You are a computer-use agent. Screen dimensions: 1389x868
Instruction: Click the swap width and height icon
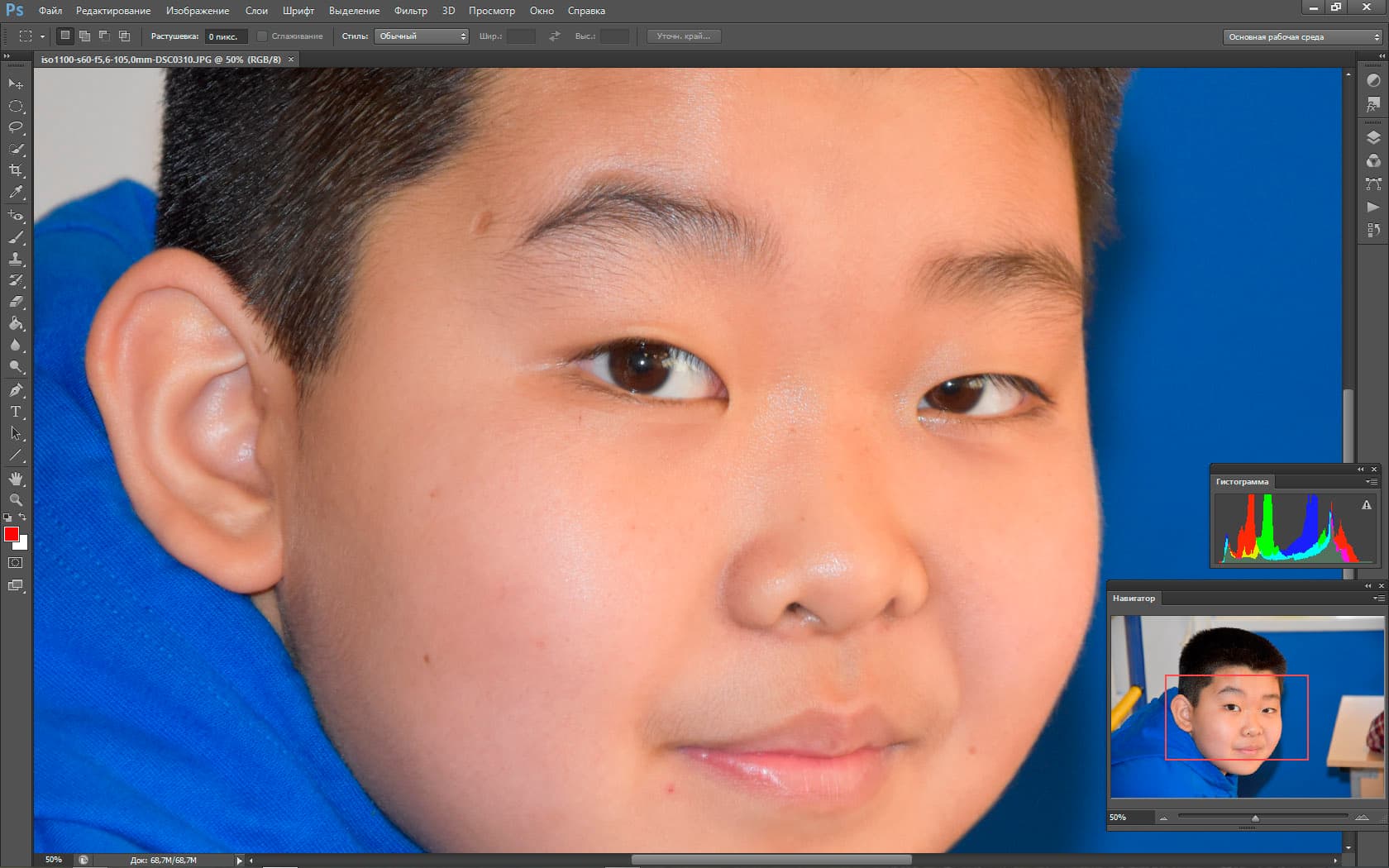pyautogui.click(x=555, y=36)
